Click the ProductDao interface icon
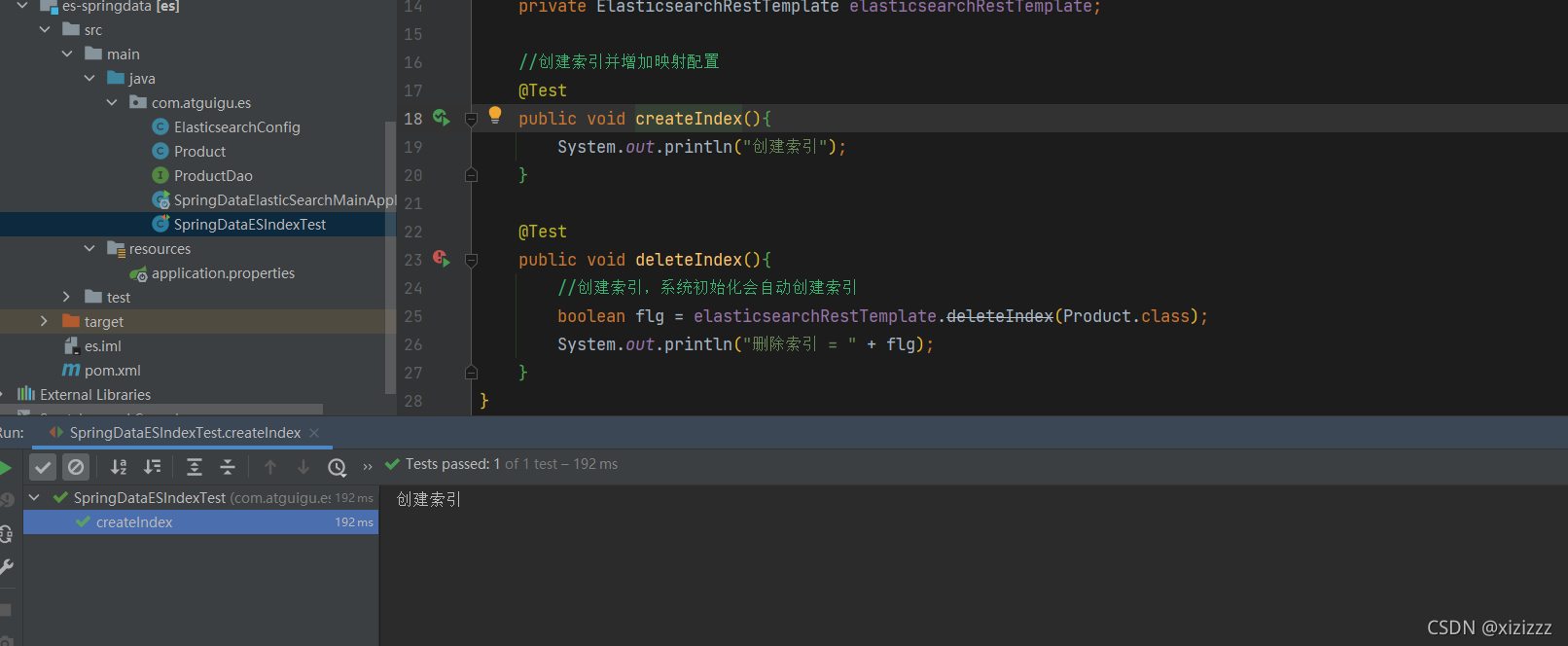The width and height of the screenshot is (1568, 646). pos(161,175)
